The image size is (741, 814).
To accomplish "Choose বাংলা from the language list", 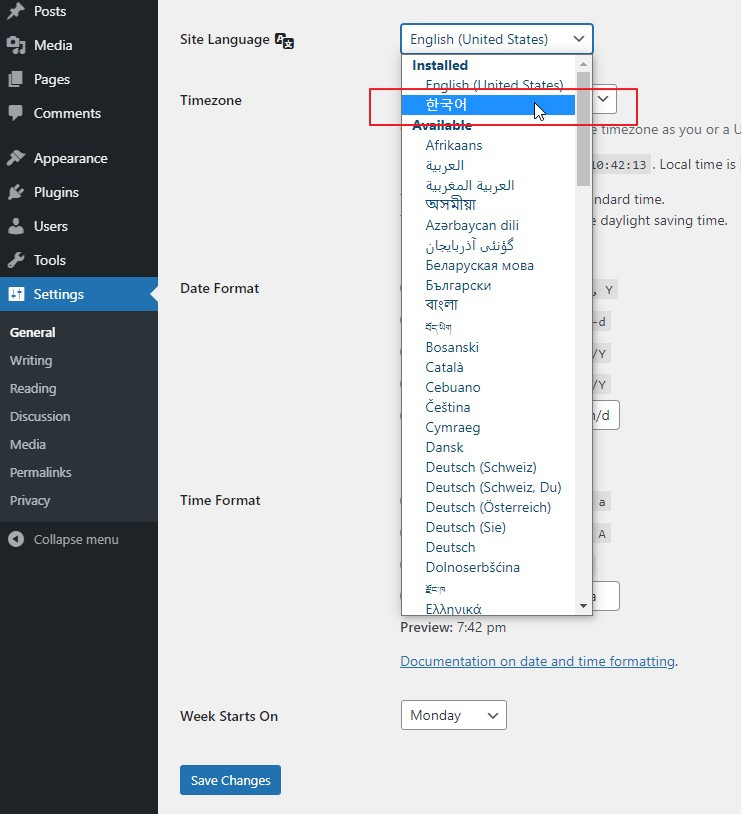I will 488,305.
